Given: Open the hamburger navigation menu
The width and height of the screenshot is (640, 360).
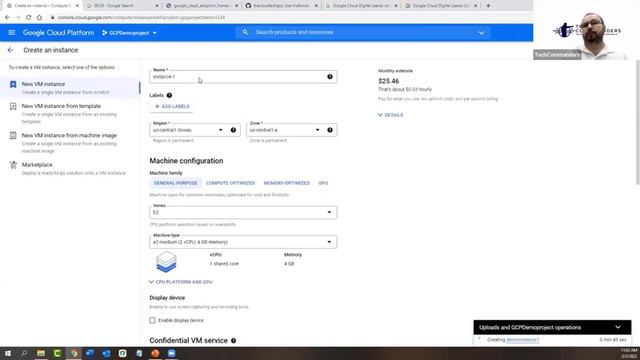Looking at the screenshot, I should (11, 33).
